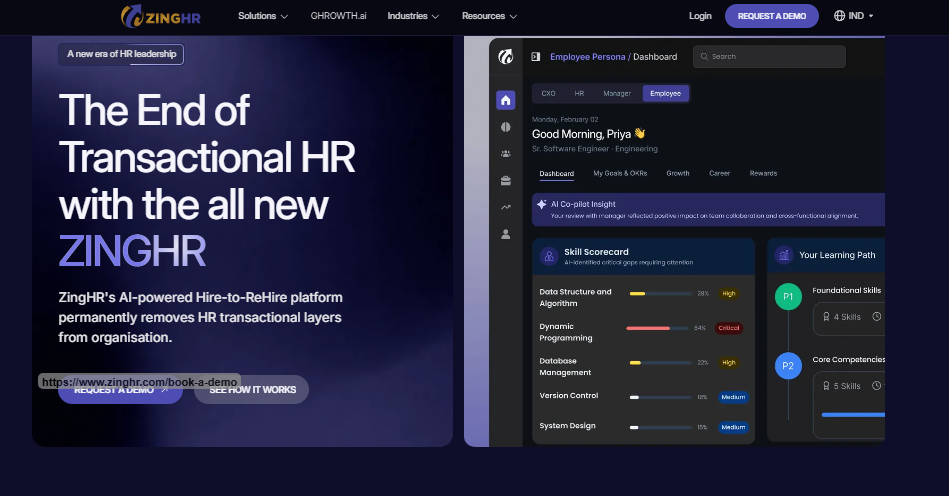Switch to the Manager persona tab

617,94
